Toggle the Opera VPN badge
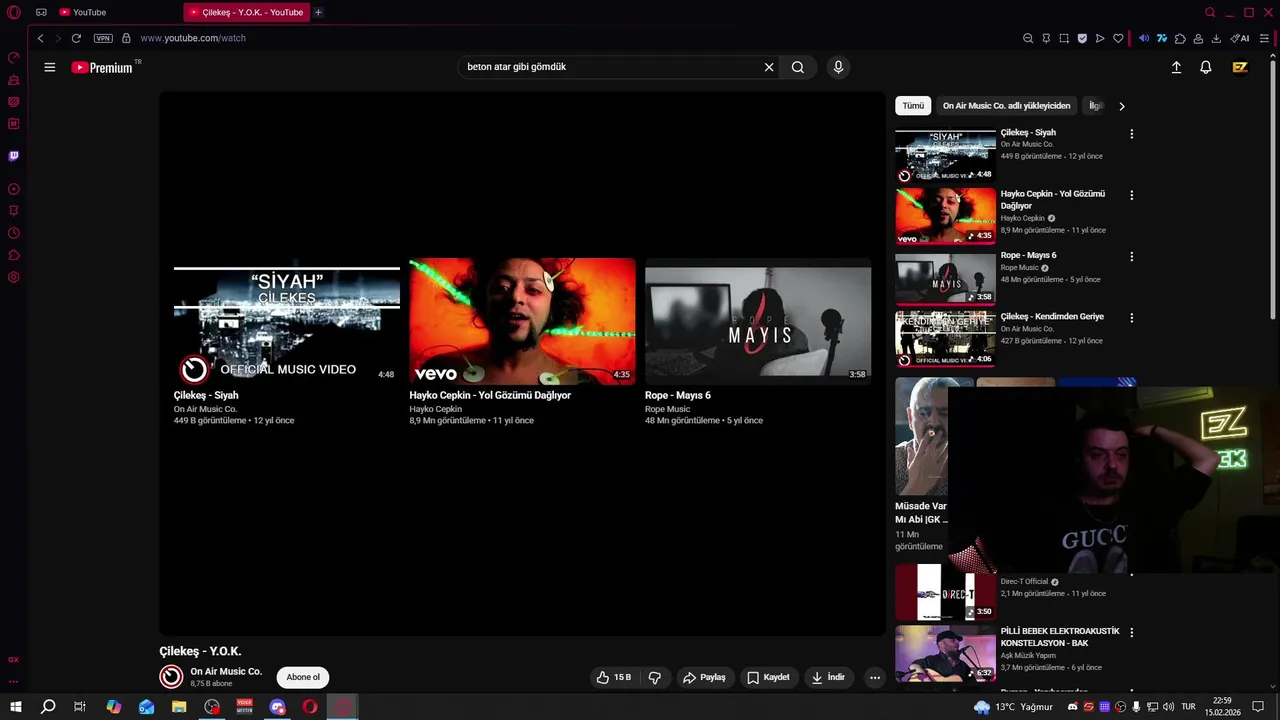Viewport: 1280px width, 720px height. tap(103, 38)
